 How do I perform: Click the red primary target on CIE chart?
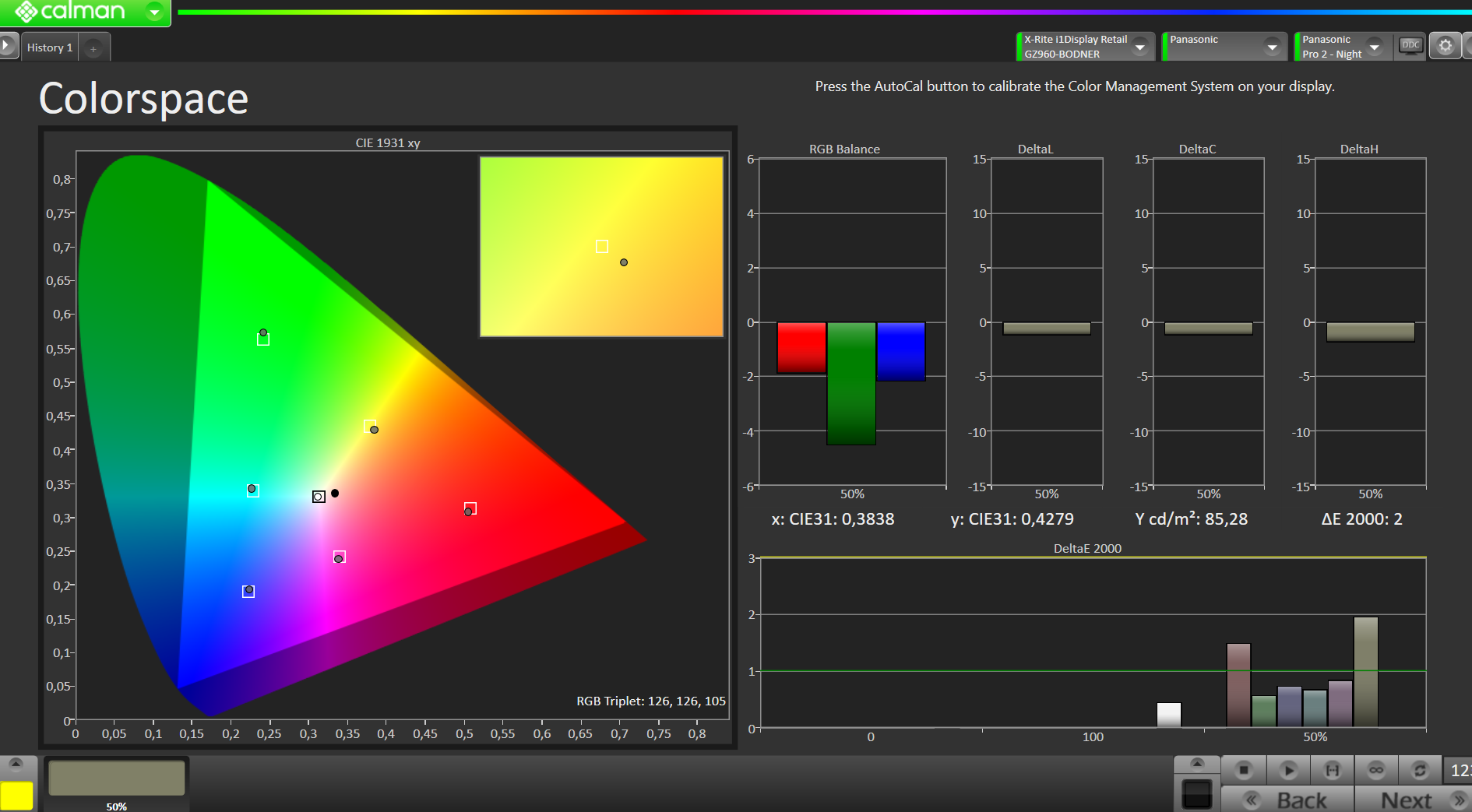coord(470,508)
